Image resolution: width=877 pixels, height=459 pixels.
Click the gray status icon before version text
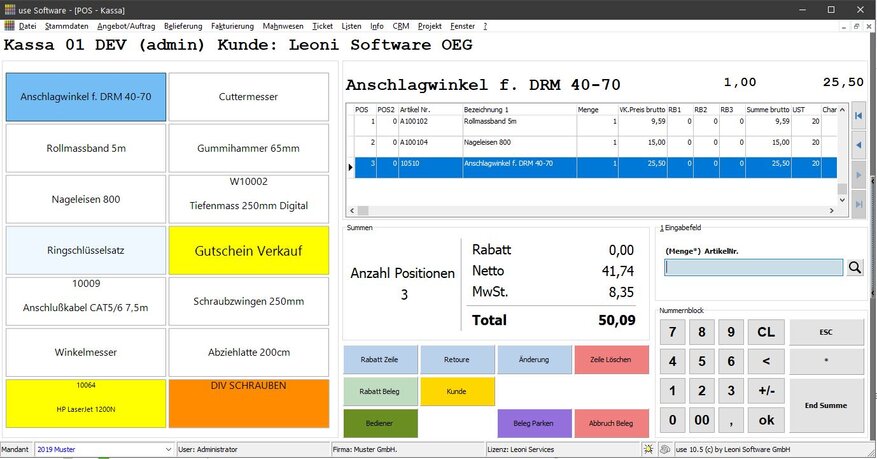[x=666, y=450]
